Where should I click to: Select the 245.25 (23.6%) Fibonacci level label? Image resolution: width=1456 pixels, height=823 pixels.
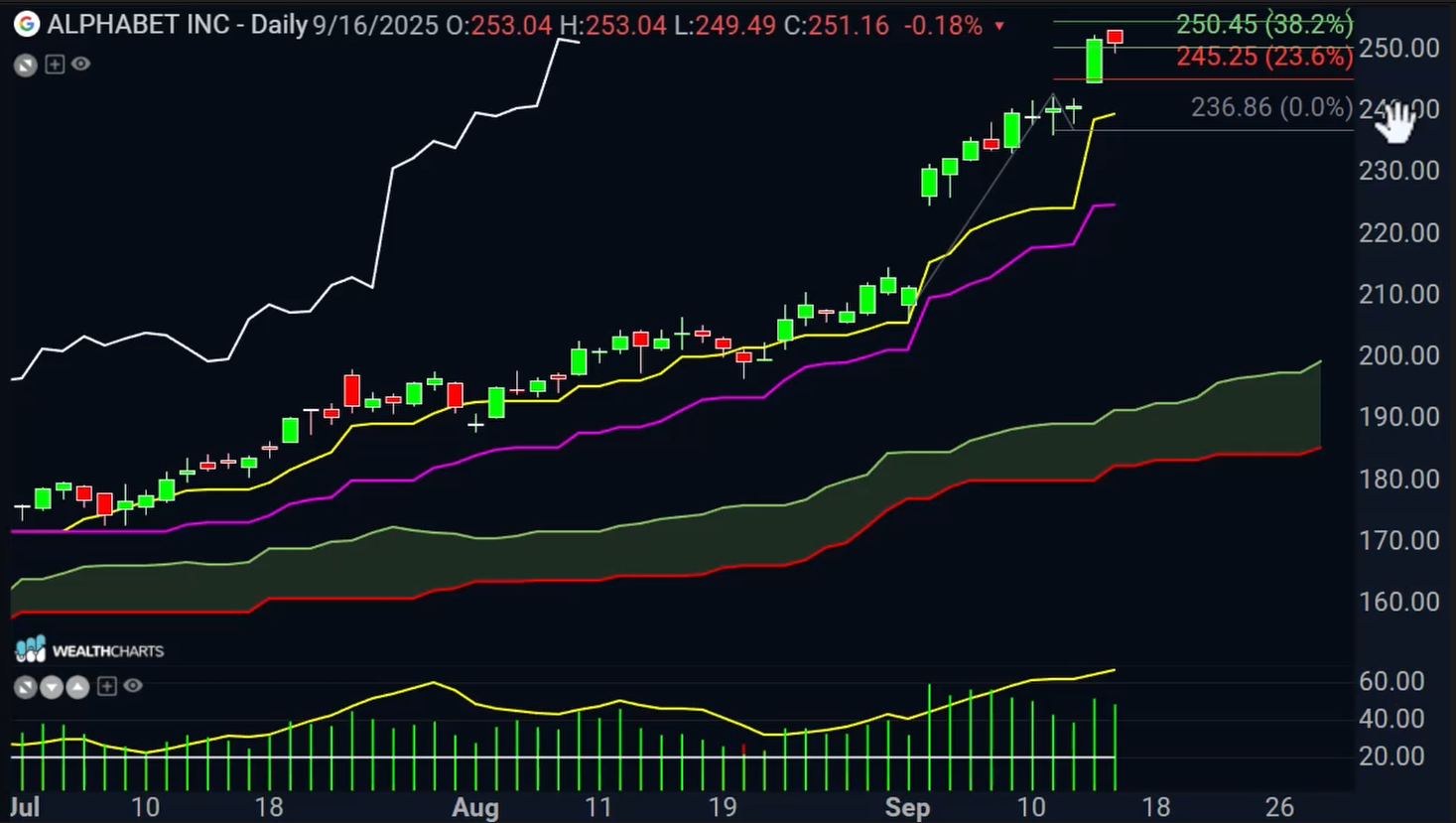(1263, 57)
